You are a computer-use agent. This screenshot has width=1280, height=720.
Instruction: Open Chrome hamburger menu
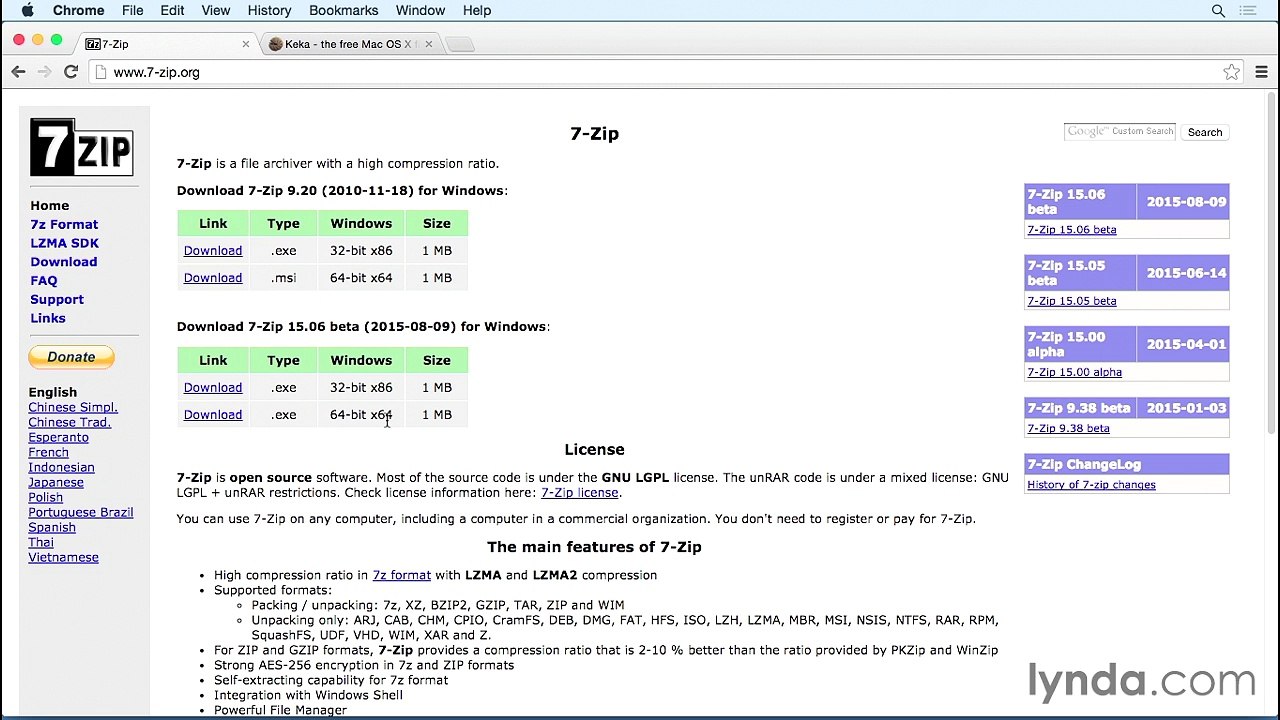coord(1261,72)
